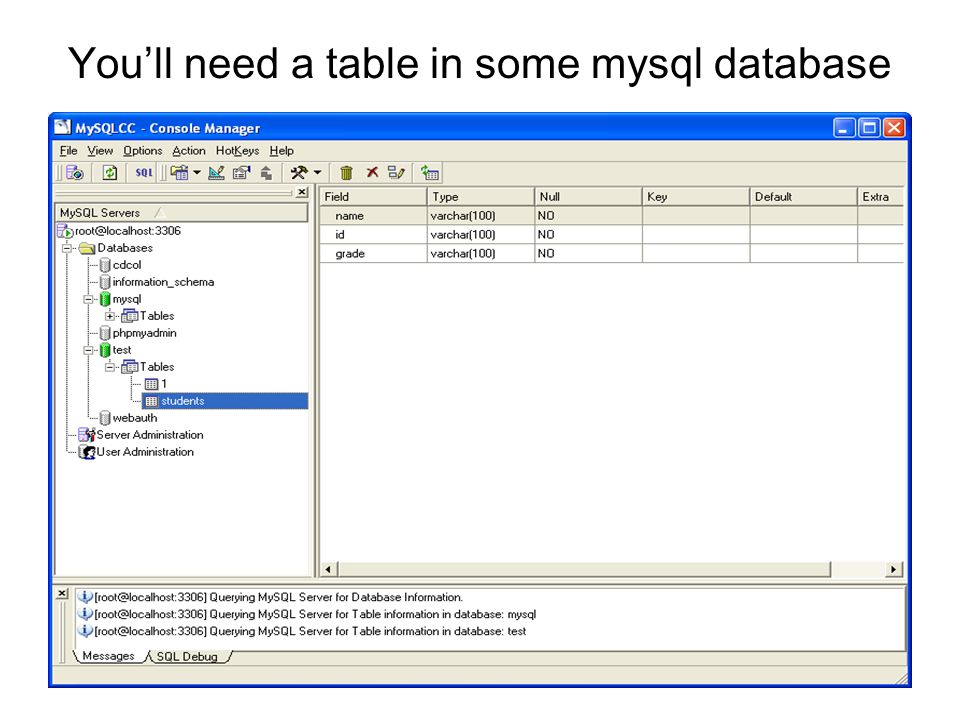Click the table properties toolbar icon
Viewport: 960px width, 720px height.
coord(241,173)
